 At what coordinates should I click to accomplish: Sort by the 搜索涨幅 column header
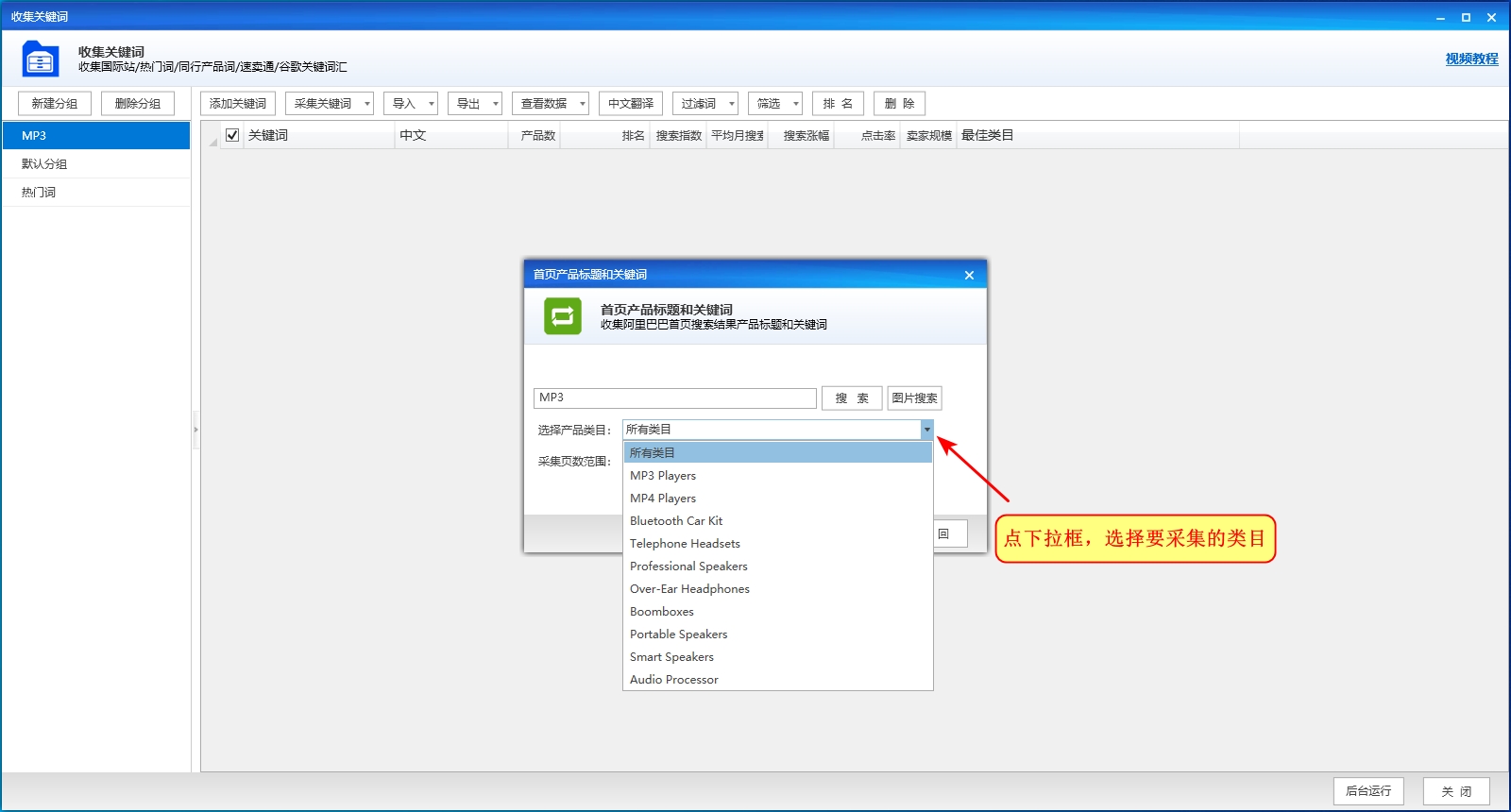pyautogui.click(x=801, y=135)
